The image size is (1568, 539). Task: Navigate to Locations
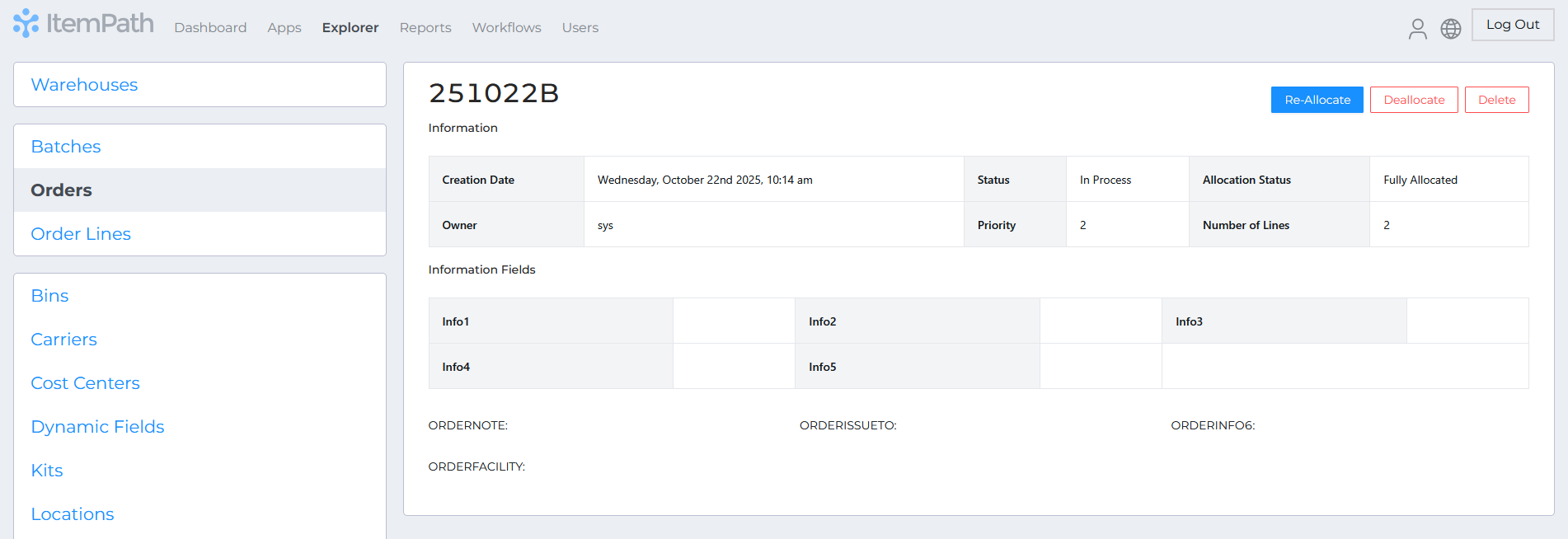click(x=73, y=514)
